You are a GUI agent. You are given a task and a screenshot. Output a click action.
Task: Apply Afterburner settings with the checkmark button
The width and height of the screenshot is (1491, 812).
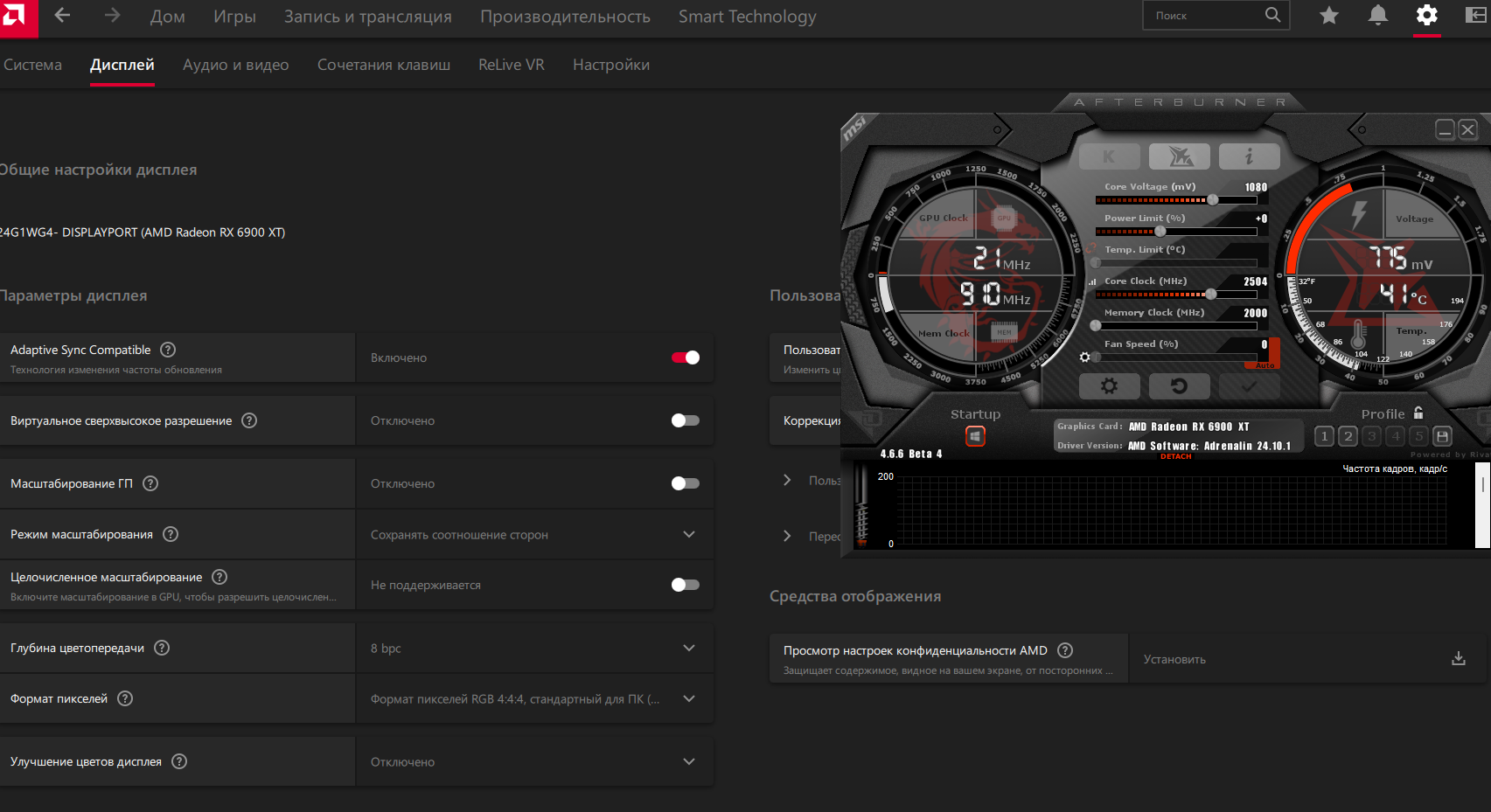tap(1249, 385)
